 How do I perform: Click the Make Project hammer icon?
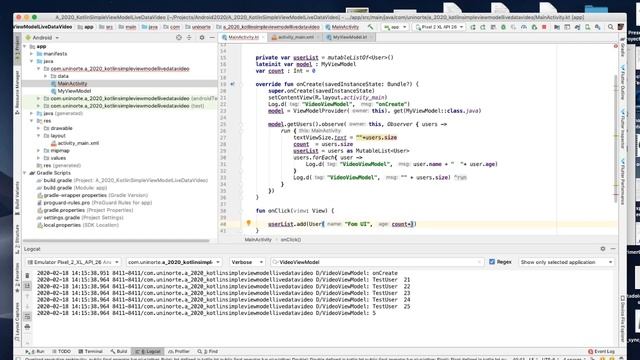(370, 27)
